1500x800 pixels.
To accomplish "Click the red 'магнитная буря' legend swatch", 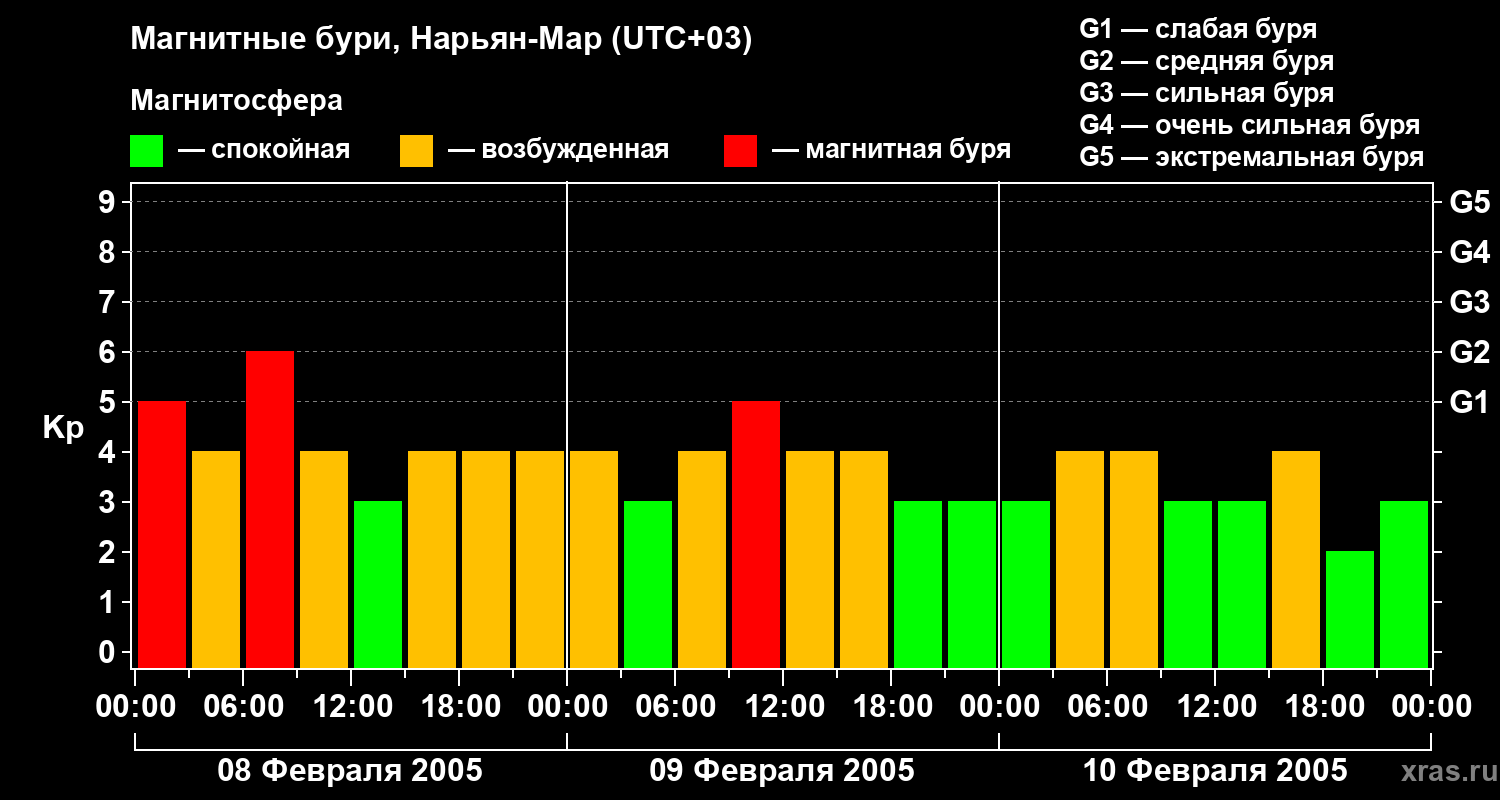I will (x=740, y=151).
